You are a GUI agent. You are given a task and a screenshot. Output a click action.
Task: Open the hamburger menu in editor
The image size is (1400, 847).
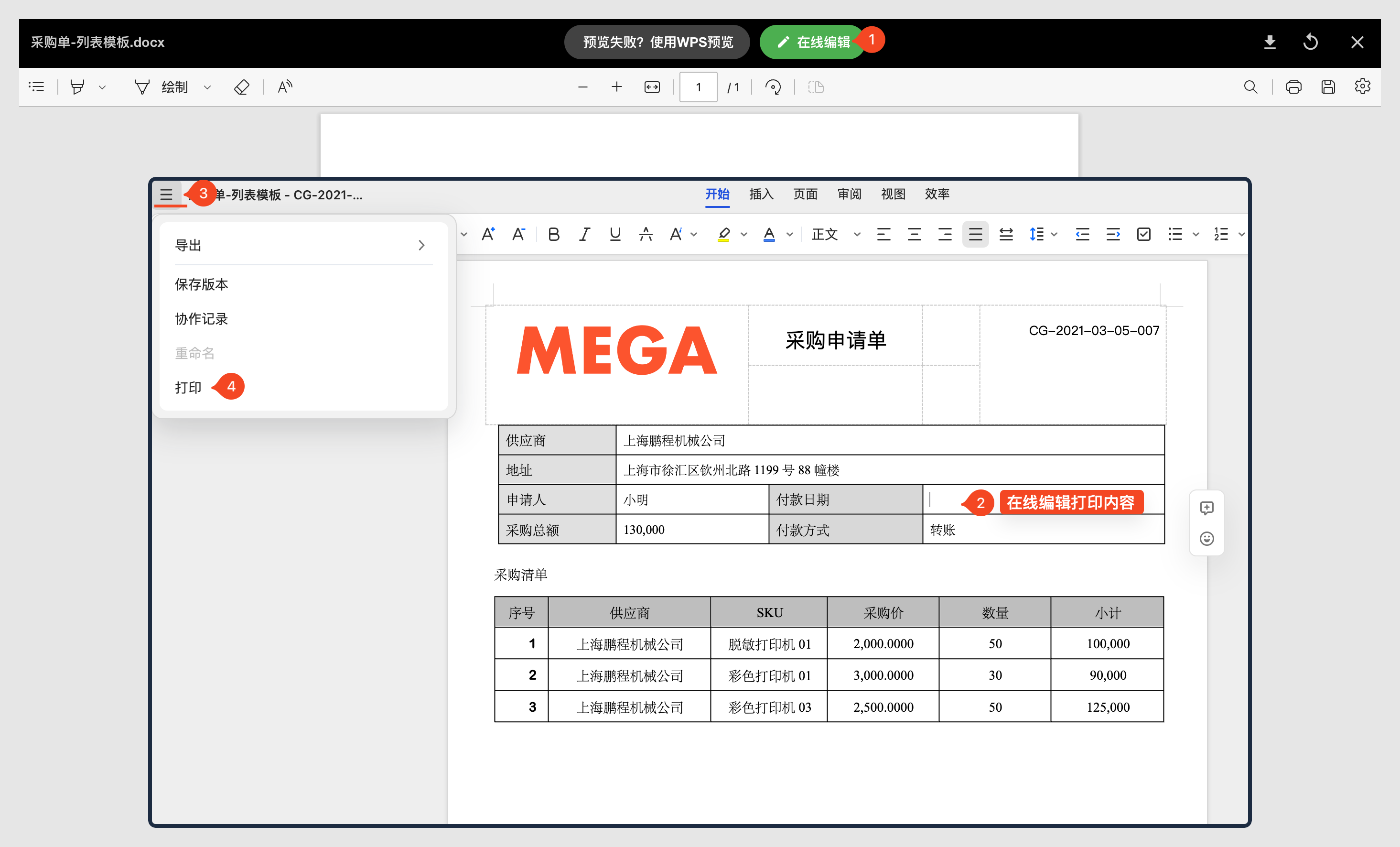166,195
